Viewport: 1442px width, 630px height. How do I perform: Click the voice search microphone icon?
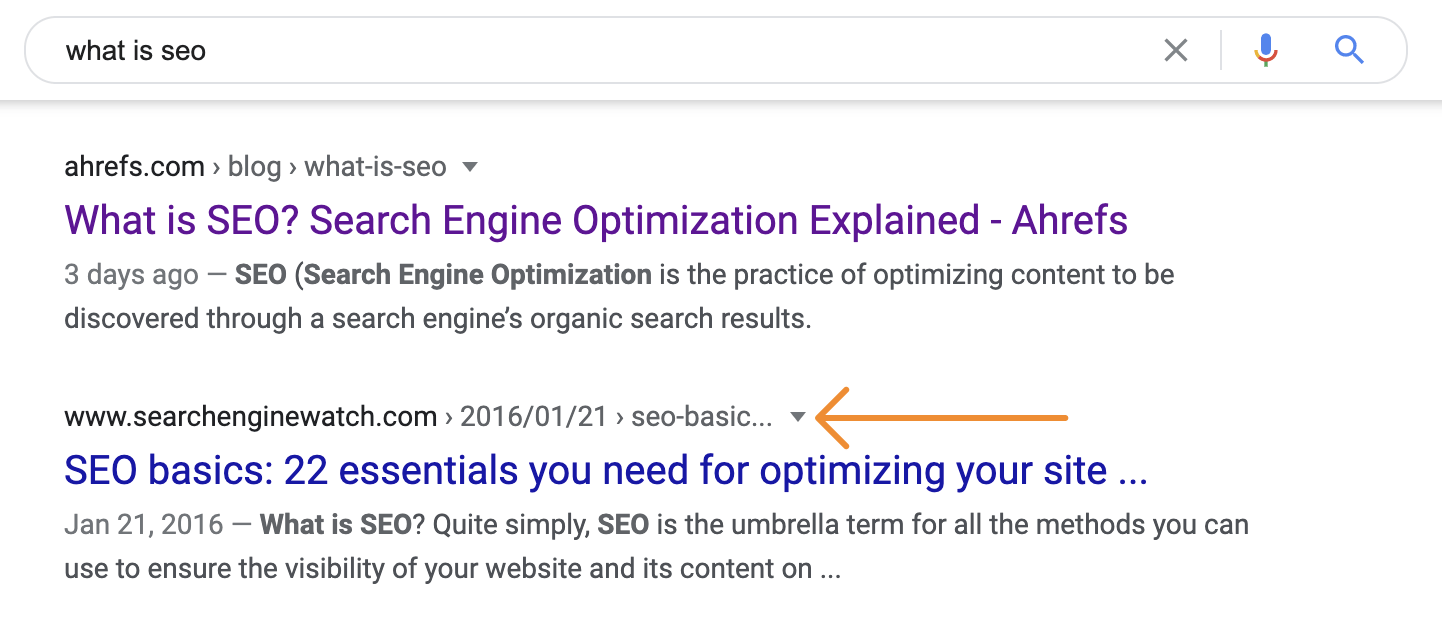1265,50
